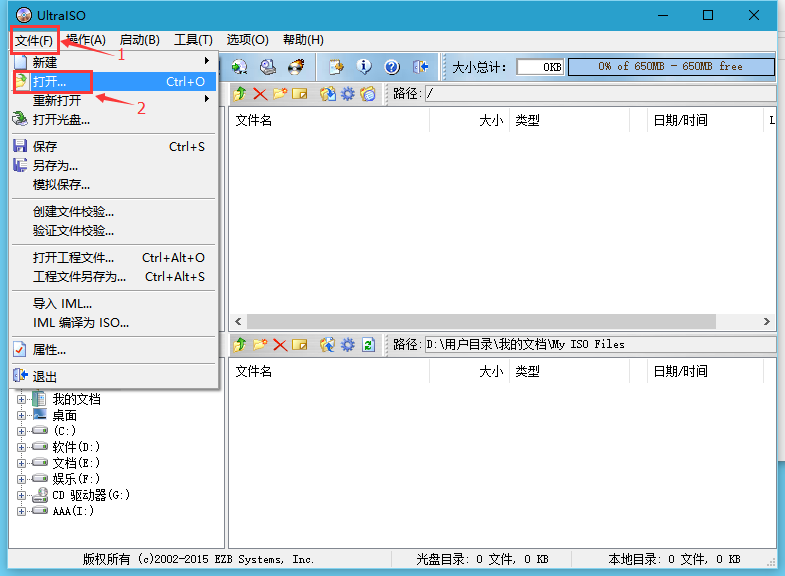Viewport: 785px width, 576px height.
Task: Click the blue gear icon in lower pane toolbar
Action: (347, 344)
